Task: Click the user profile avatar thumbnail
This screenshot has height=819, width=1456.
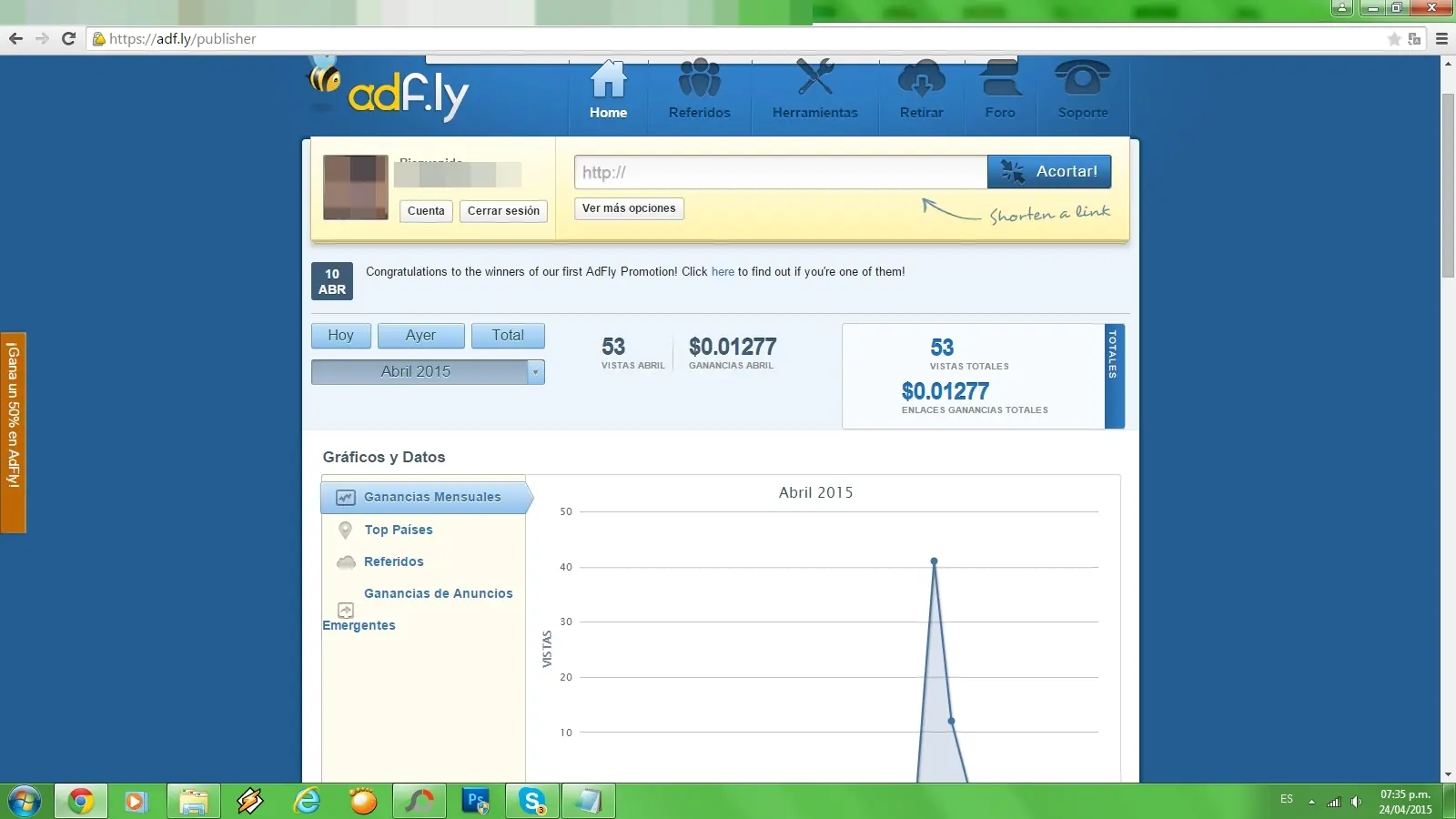Action: pos(356,187)
